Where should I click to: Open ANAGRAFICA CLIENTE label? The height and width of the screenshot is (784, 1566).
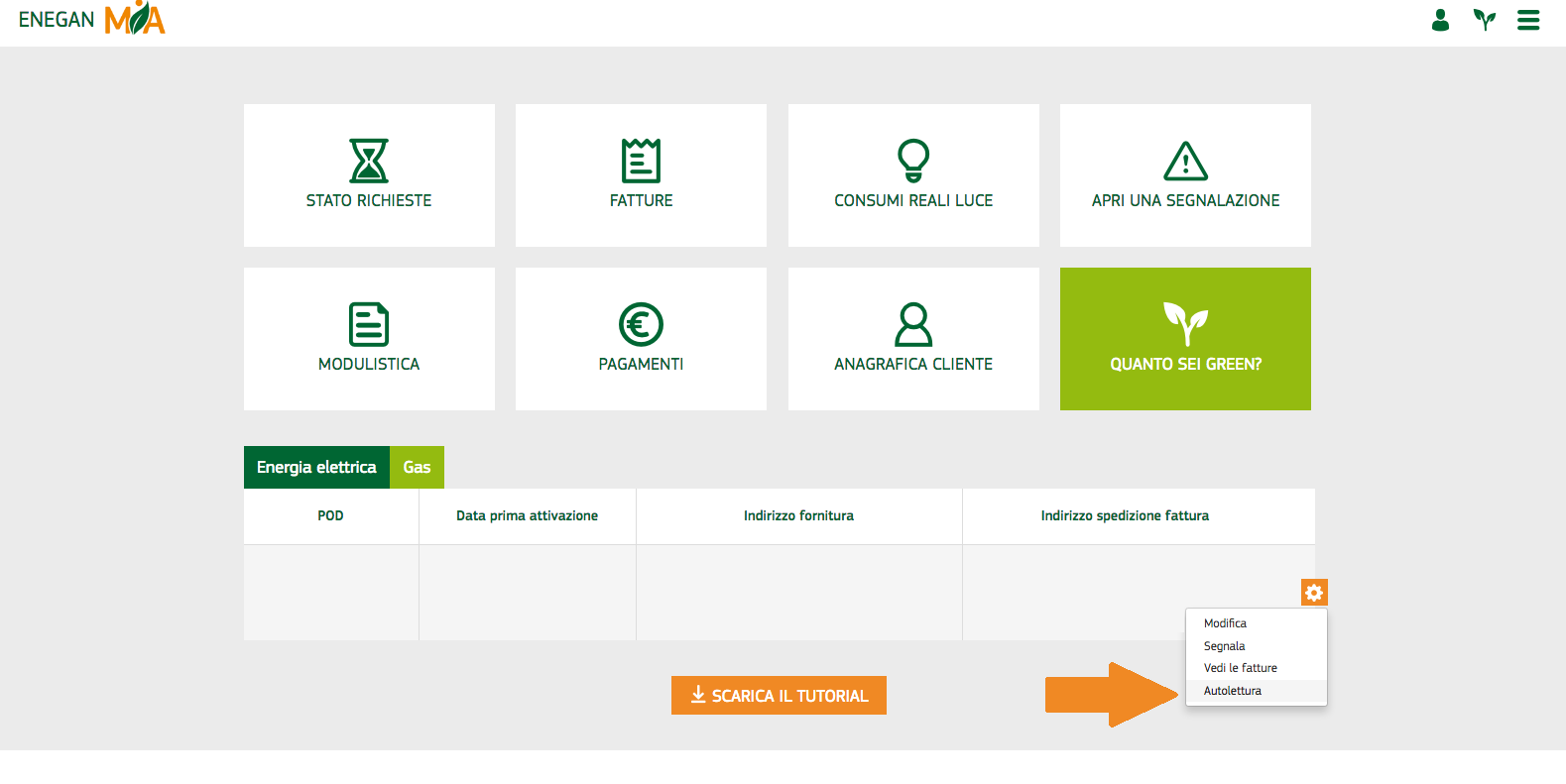(913, 364)
